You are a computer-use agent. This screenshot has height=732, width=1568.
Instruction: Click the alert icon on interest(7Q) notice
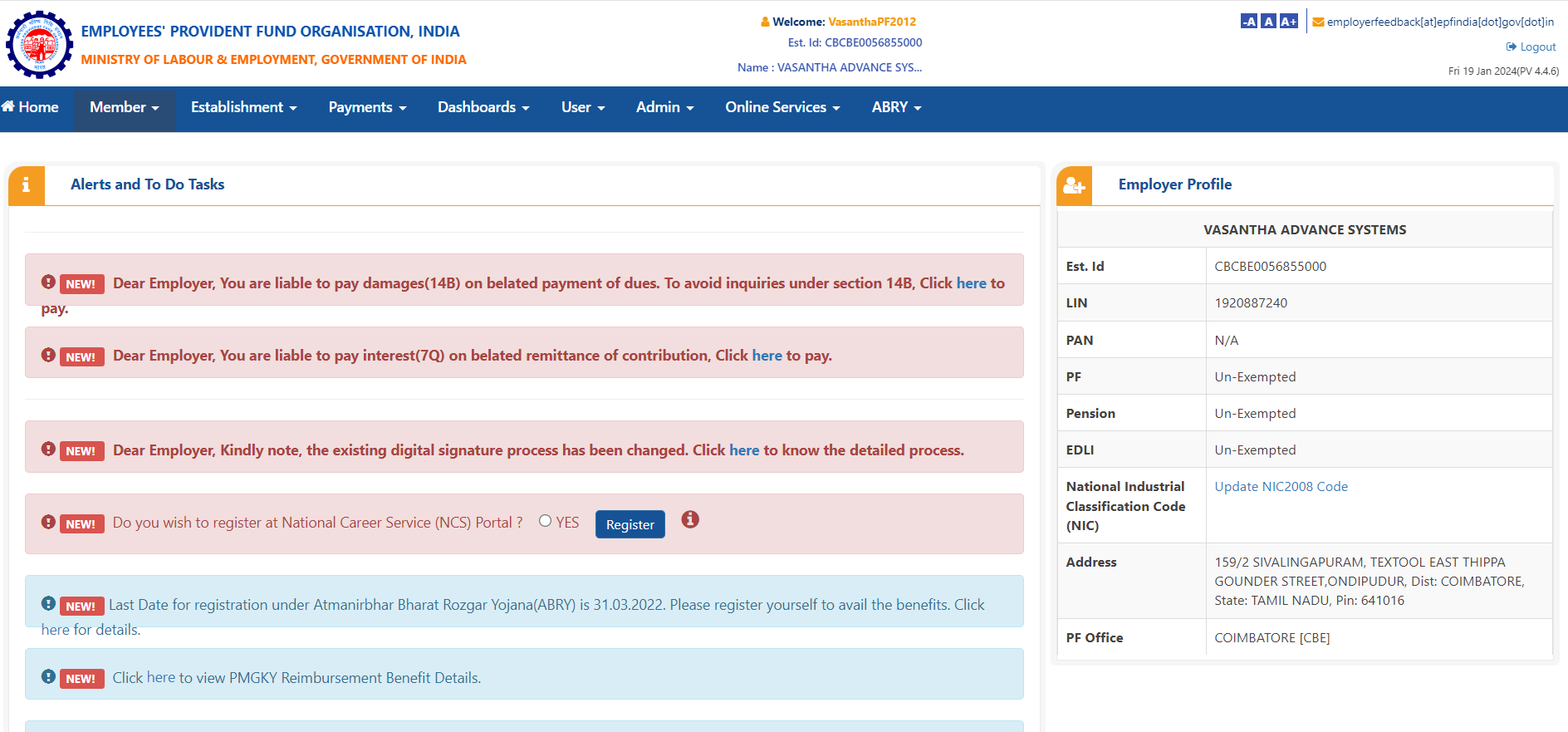(x=48, y=355)
